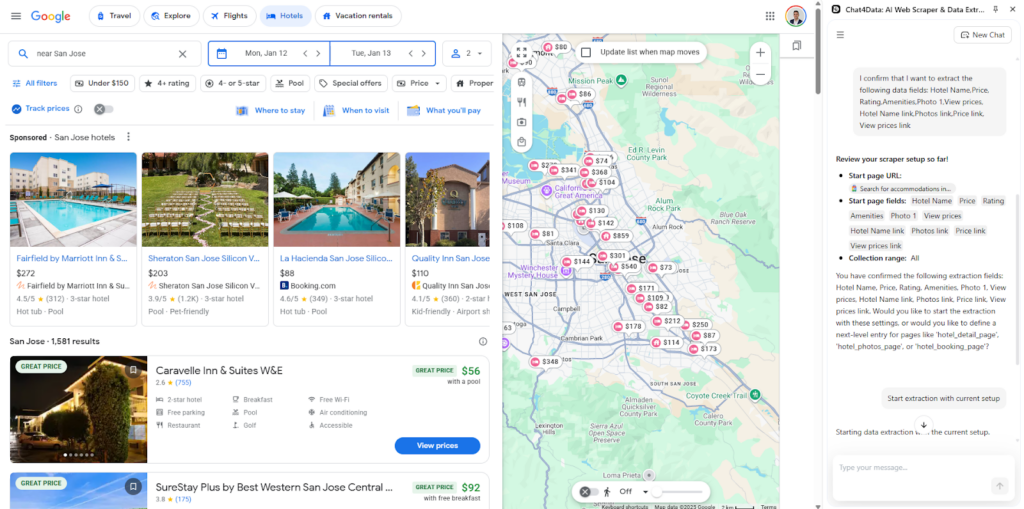This screenshot has width=1024, height=509.
Task: Open the All filters panel
Action: coord(35,83)
